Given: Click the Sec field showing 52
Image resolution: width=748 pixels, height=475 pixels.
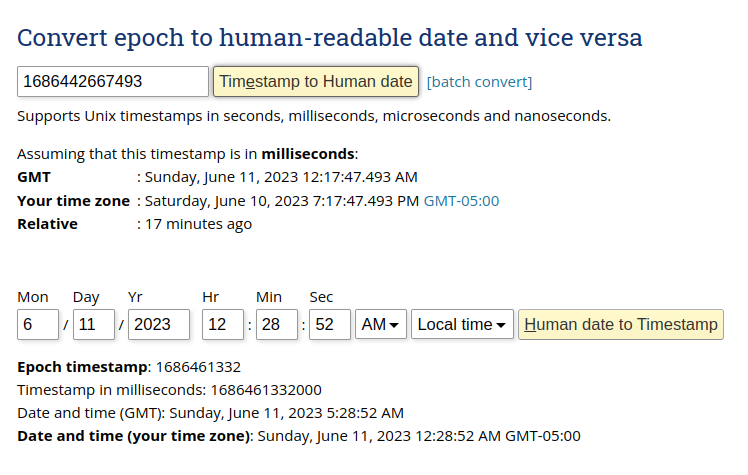Looking at the screenshot, I should pyautogui.click(x=330, y=324).
